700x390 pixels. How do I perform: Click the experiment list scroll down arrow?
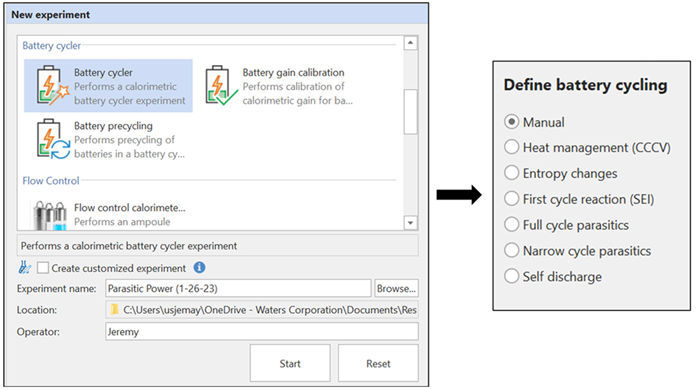pos(410,223)
